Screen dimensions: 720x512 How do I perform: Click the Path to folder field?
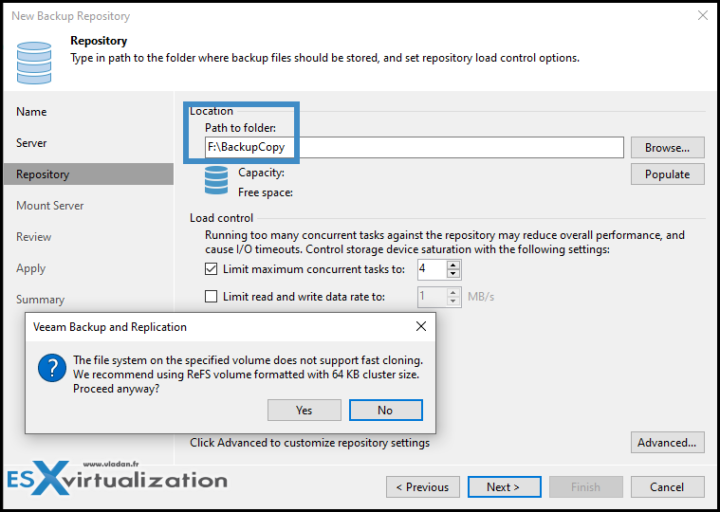(x=414, y=147)
